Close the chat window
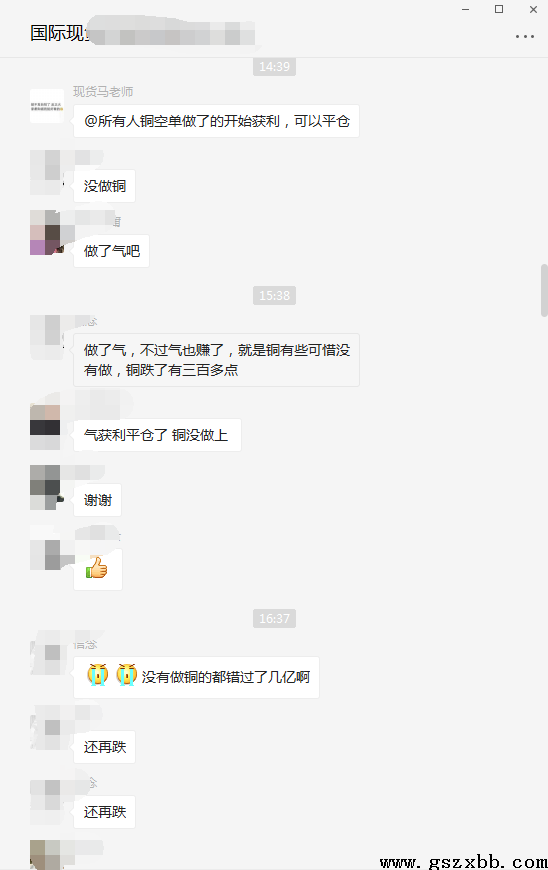The height and width of the screenshot is (870, 548). coord(533,9)
